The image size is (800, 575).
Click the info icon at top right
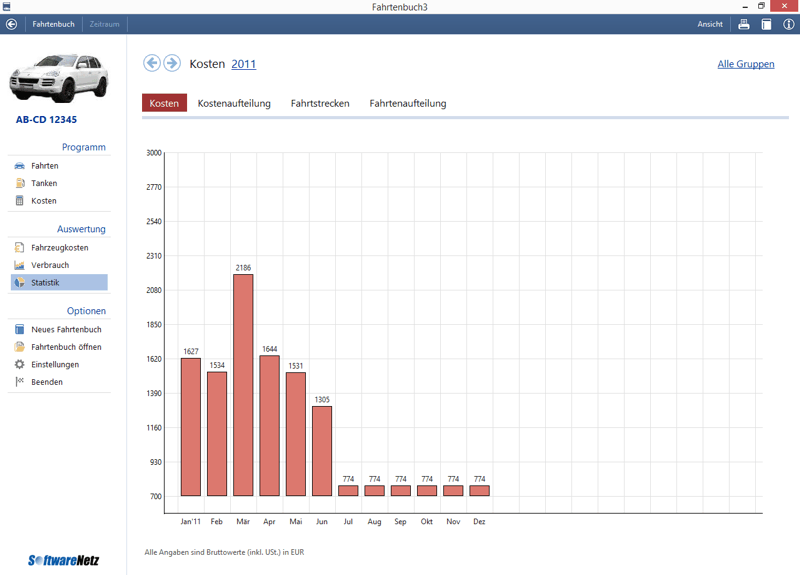pos(788,24)
